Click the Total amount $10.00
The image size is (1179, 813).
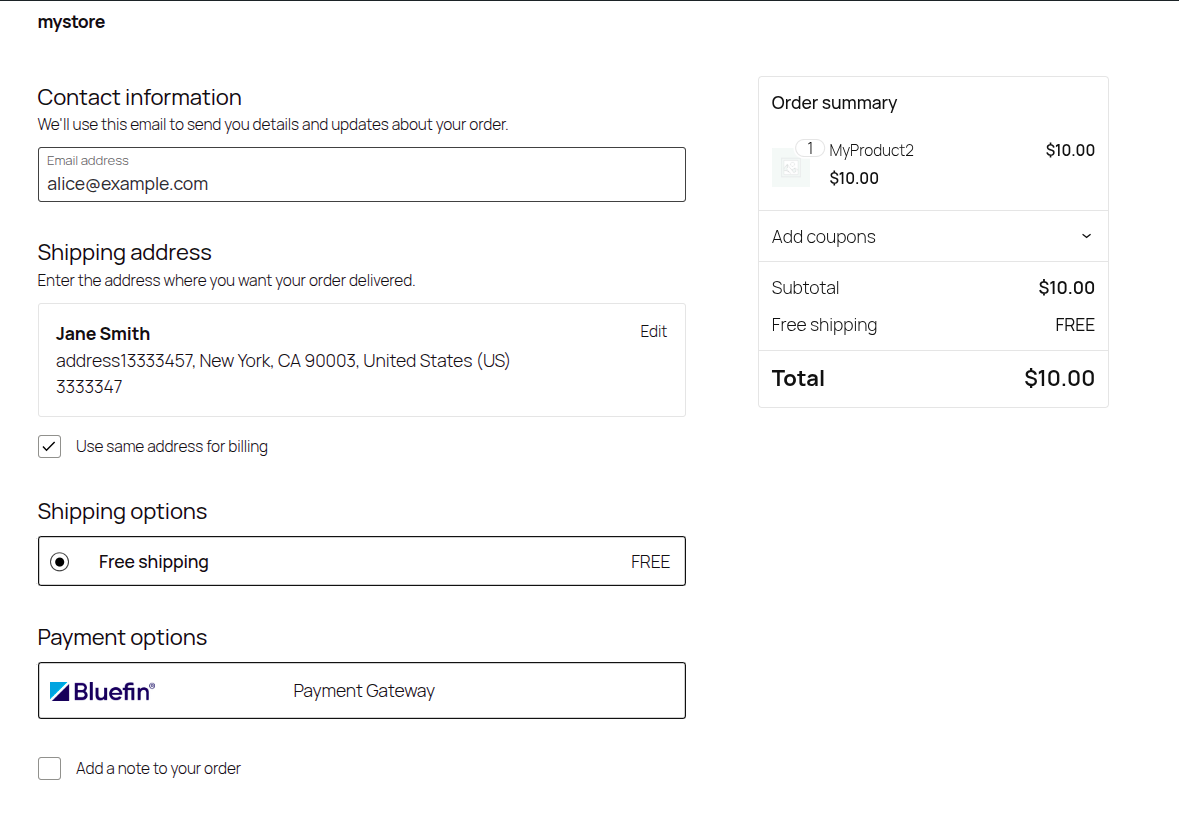(1059, 378)
